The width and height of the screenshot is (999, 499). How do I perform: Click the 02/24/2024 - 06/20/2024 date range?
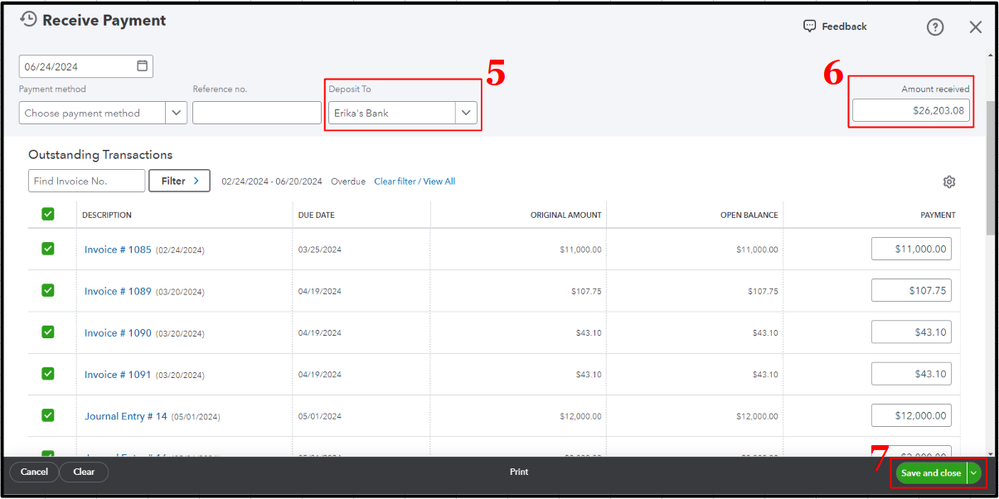click(272, 182)
